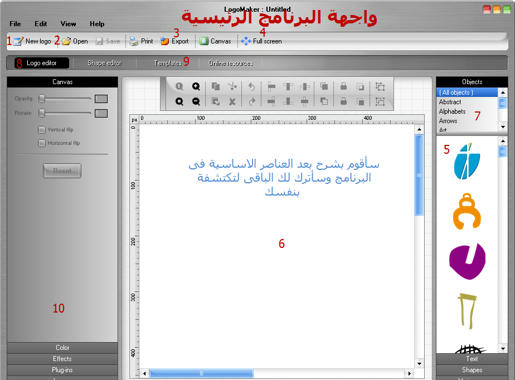Open the Online resources tab
The image size is (515, 380).
[x=231, y=63]
